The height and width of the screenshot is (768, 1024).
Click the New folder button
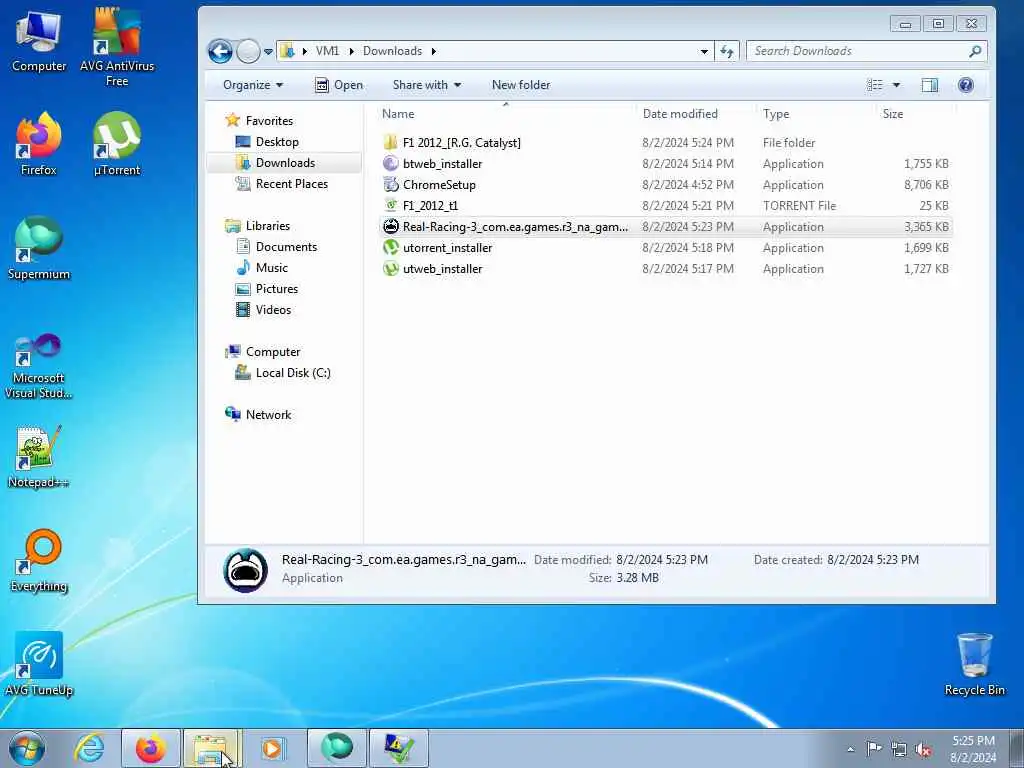pos(520,85)
